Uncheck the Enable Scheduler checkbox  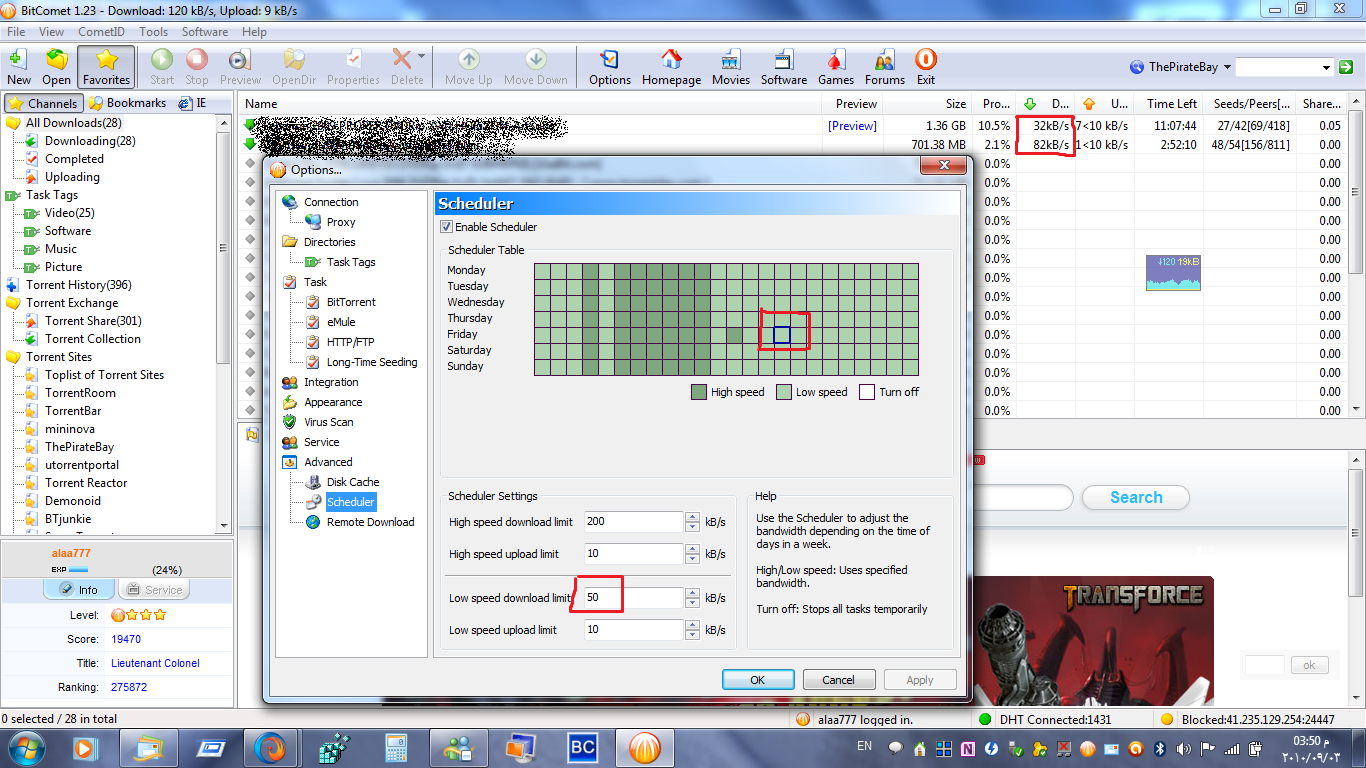pyautogui.click(x=447, y=227)
